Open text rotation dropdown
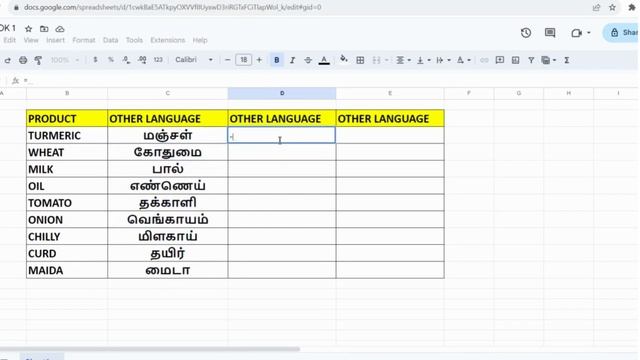This screenshot has width=640, height=360. [463, 60]
